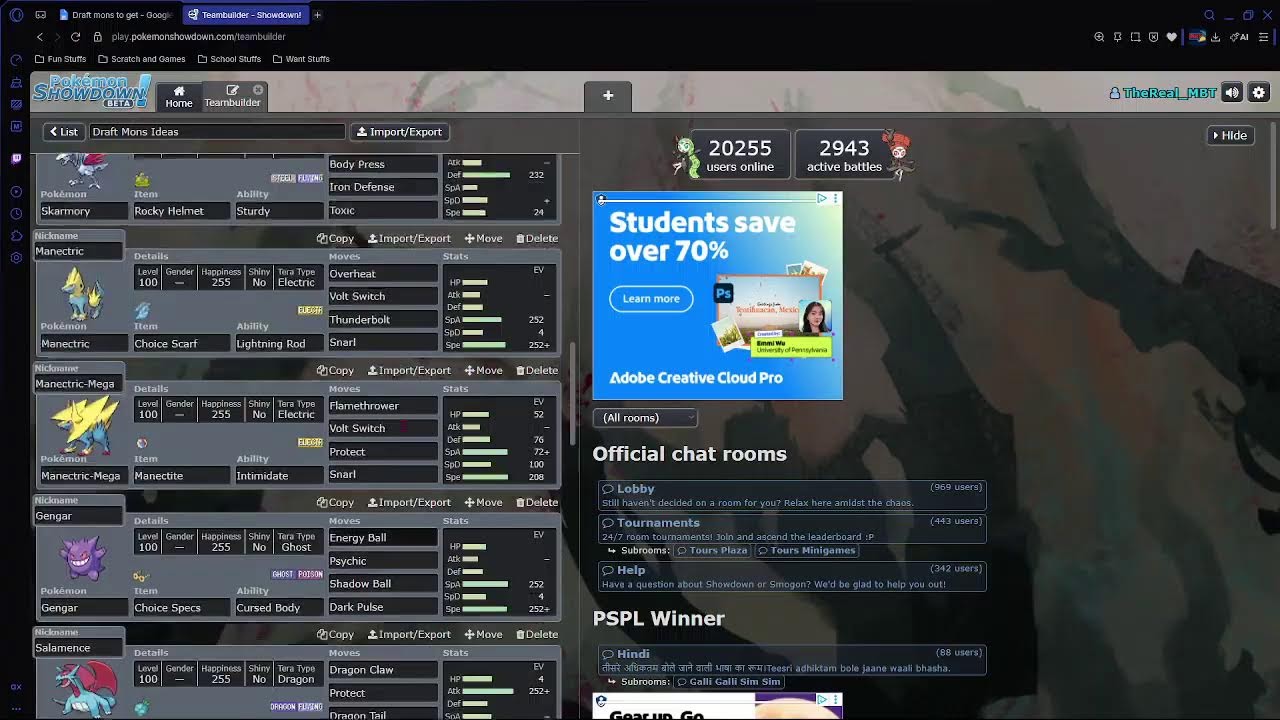Join the Lobby chat room

click(x=790, y=495)
